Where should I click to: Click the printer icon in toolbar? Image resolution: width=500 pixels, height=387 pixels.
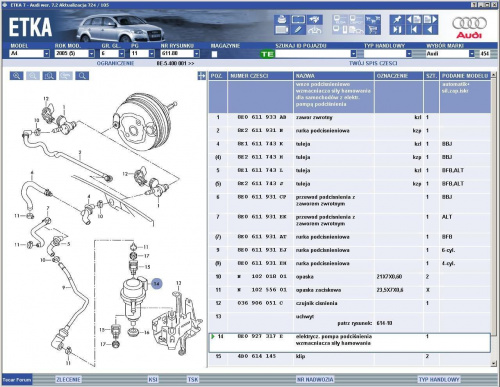282,19
